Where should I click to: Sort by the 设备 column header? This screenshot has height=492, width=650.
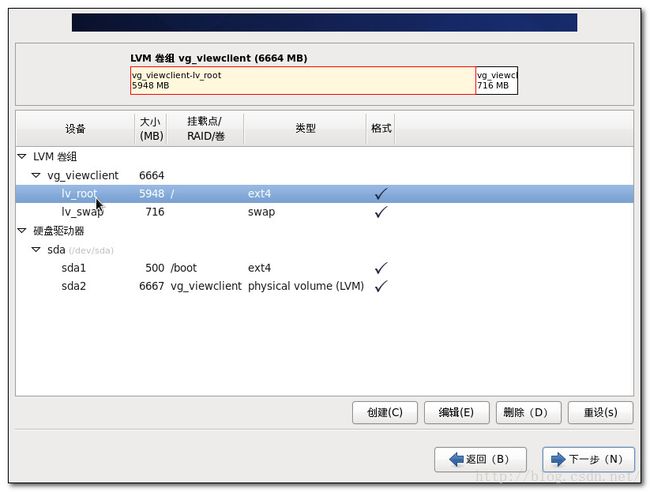(x=75, y=128)
